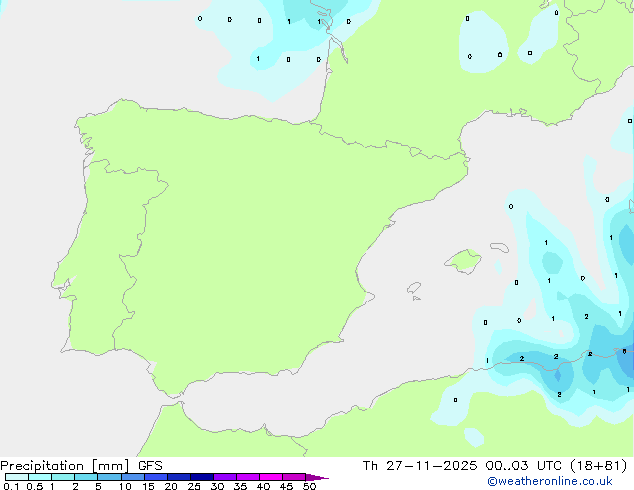Click the 'Precipitation [mm] GFS' title text

pos(81,466)
